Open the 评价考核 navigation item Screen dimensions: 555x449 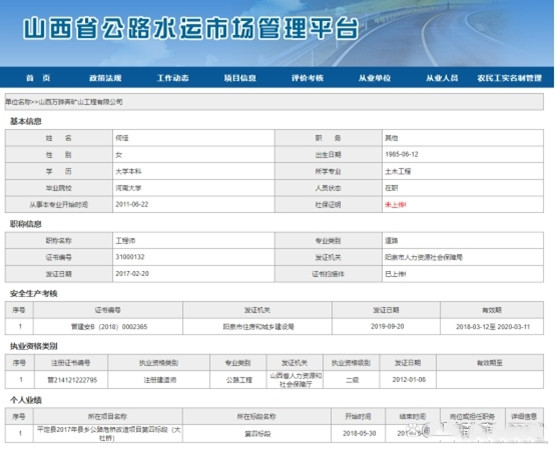coord(307,78)
